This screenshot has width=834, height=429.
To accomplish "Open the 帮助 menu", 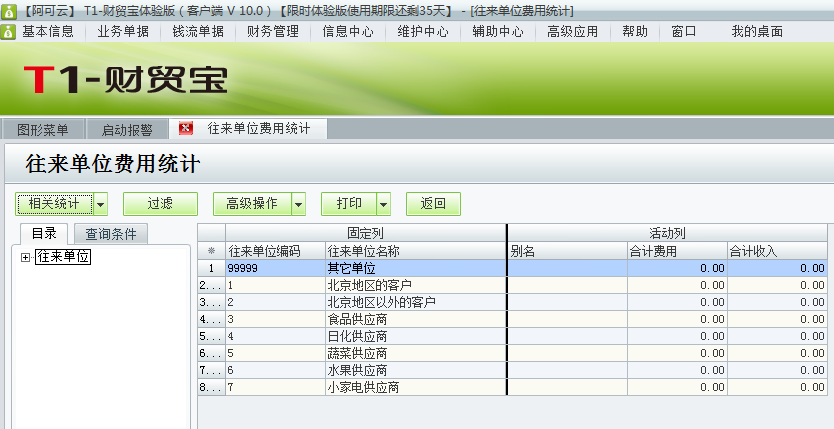I will 635,32.
